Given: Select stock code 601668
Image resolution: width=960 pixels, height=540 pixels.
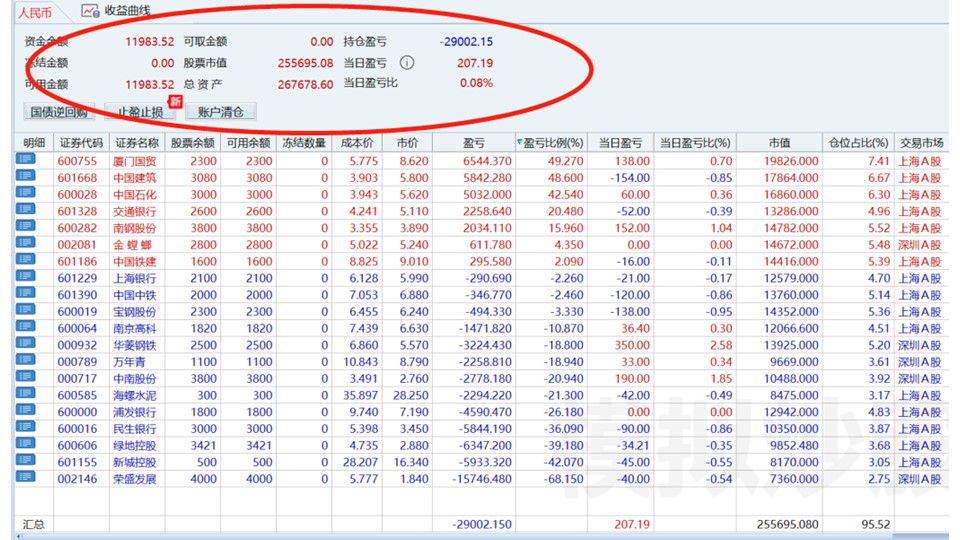Looking at the screenshot, I should 77,178.
